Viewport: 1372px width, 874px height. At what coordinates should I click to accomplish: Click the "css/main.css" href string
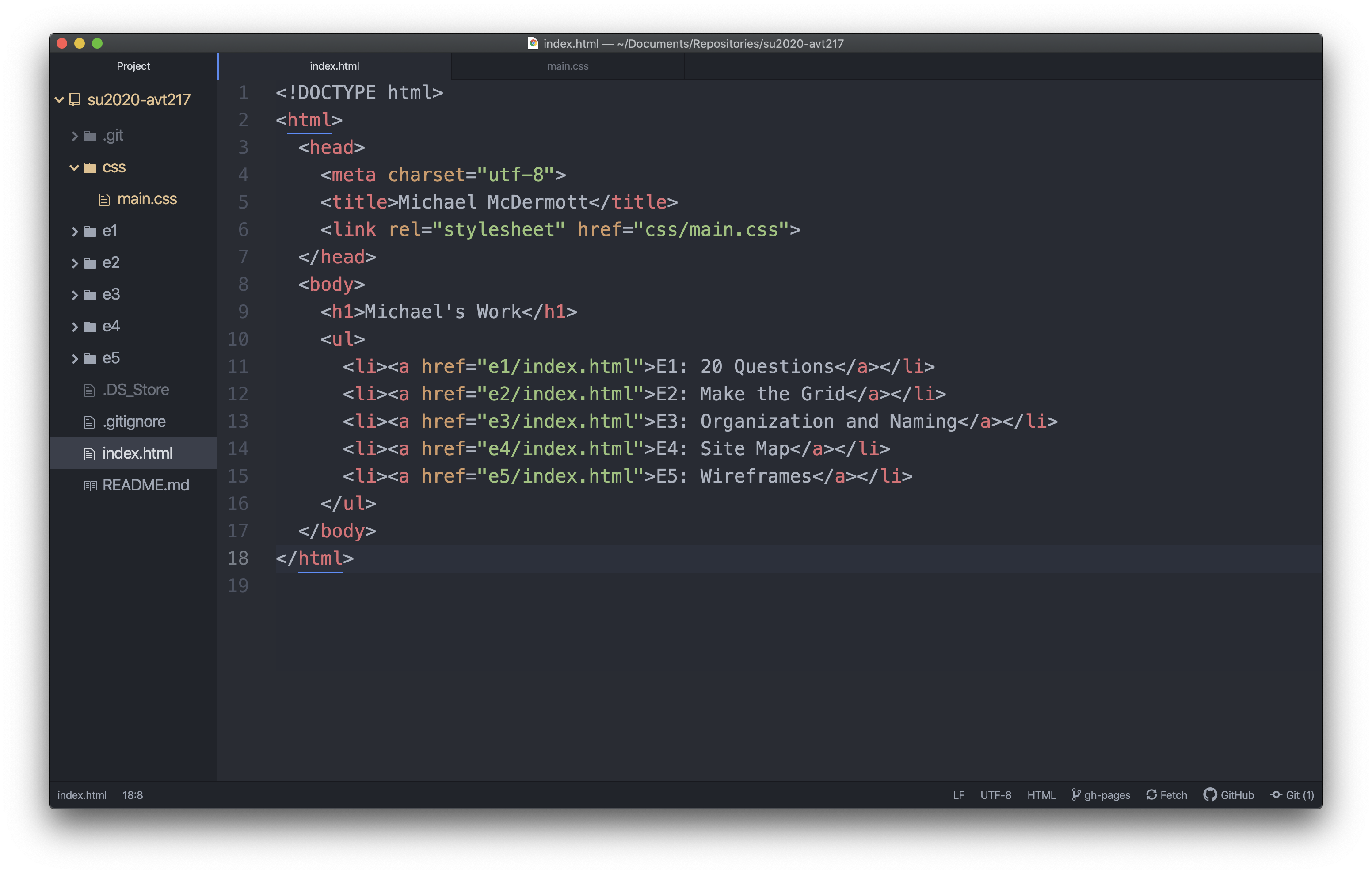pos(711,230)
